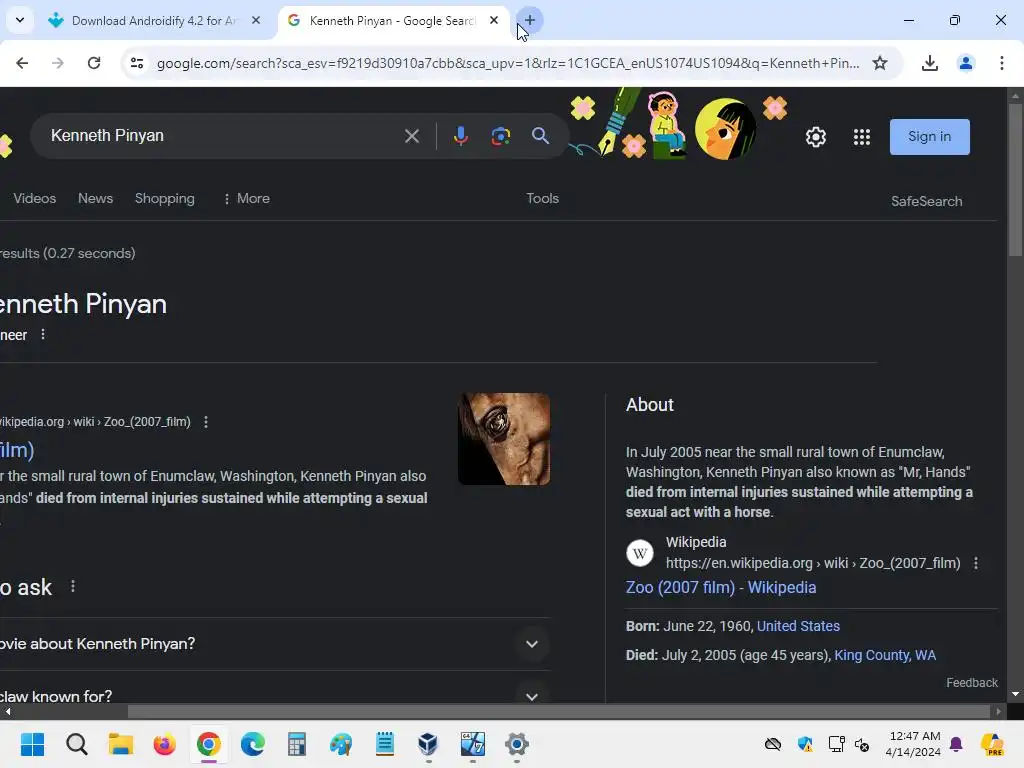The height and width of the screenshot is (768, 1024).
Task: Switch to Download Androidify 4.2 tab
Action: pos(155,21)
